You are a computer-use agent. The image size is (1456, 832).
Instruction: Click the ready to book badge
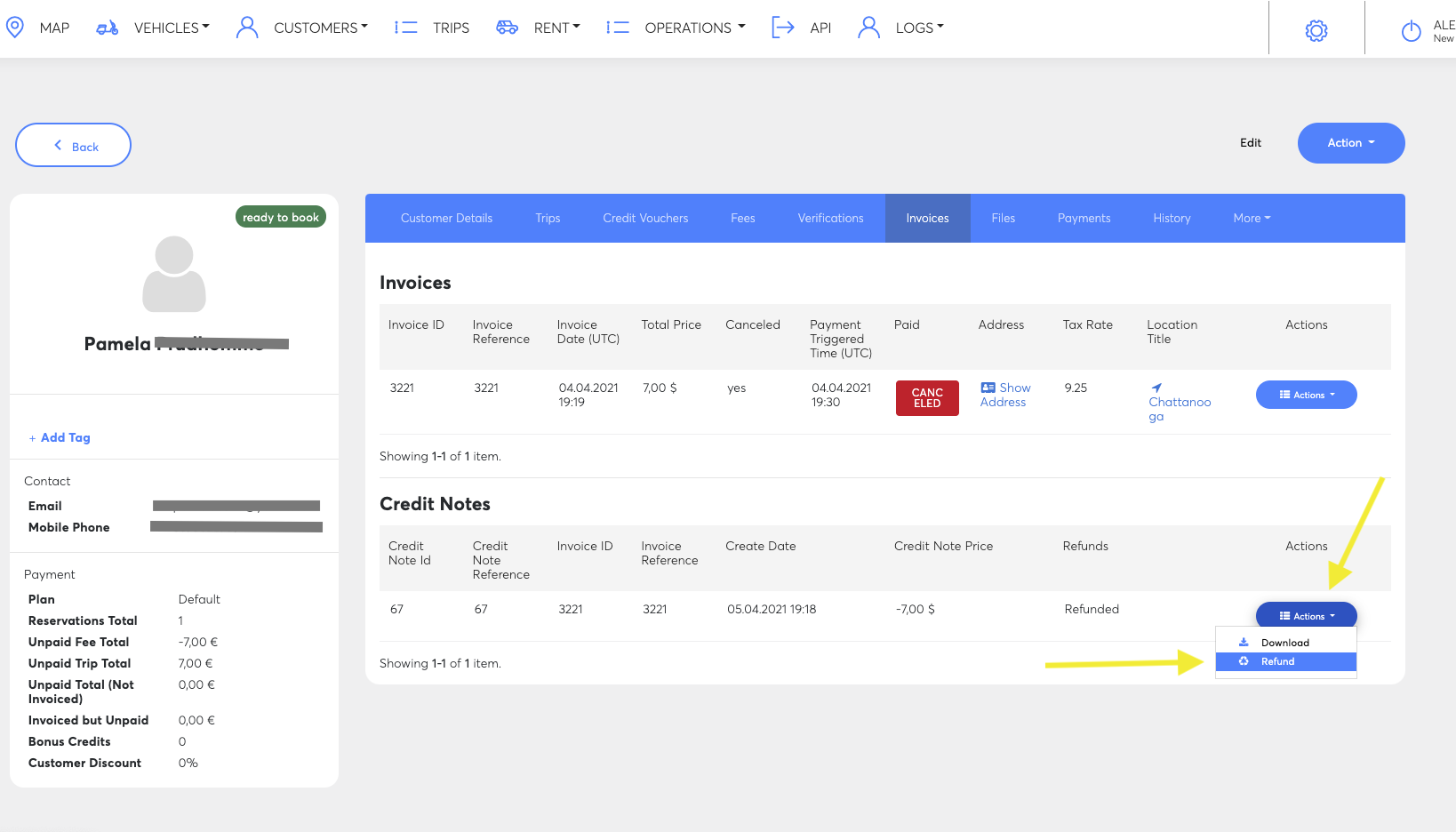281,217
